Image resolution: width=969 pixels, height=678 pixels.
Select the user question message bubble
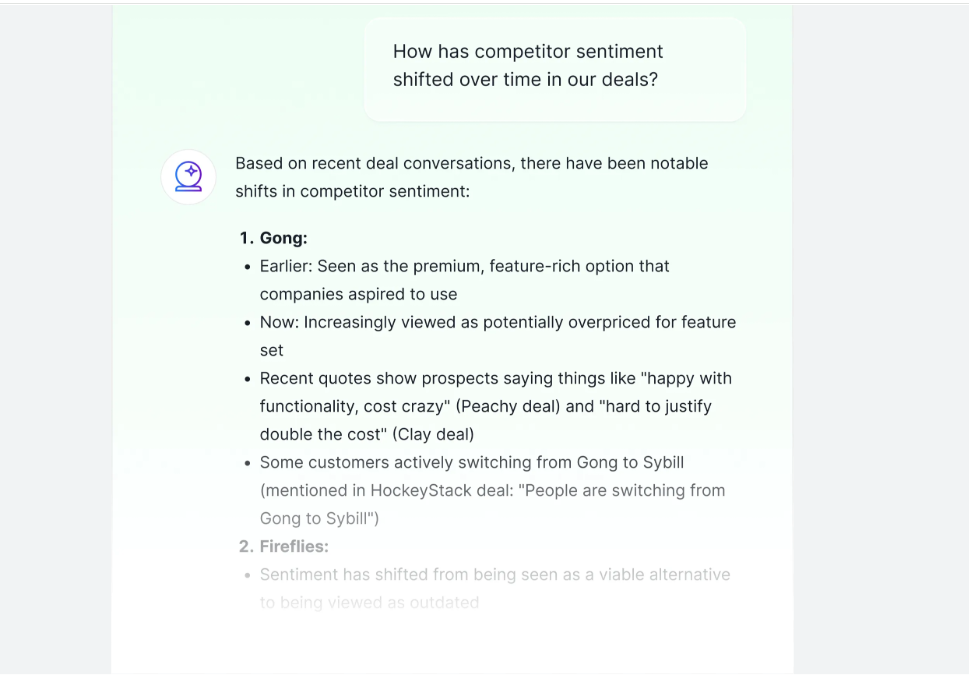(555, 69)
